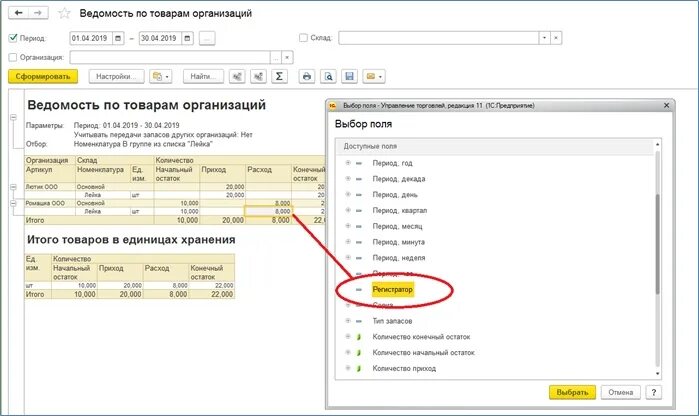Open send by email envelope dropdown
The height and width of the screenshot is (416, 699).
pos(374,77)
